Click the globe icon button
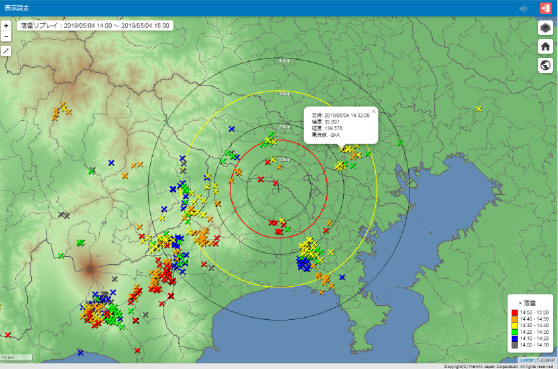The height and width of the screenshot is (369, 558). tap(545, 65)
